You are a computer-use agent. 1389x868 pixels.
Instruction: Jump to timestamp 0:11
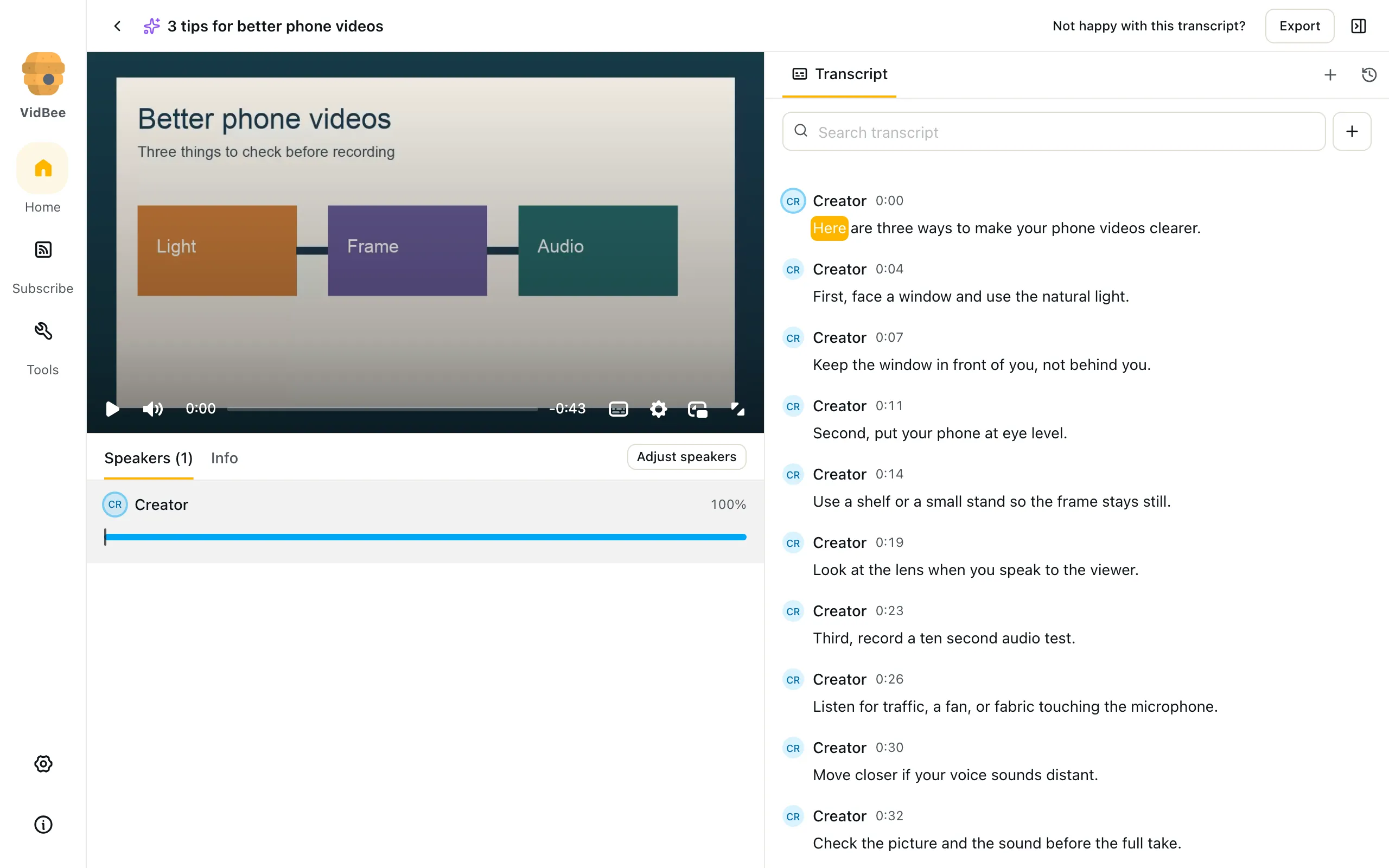(889, 406)
